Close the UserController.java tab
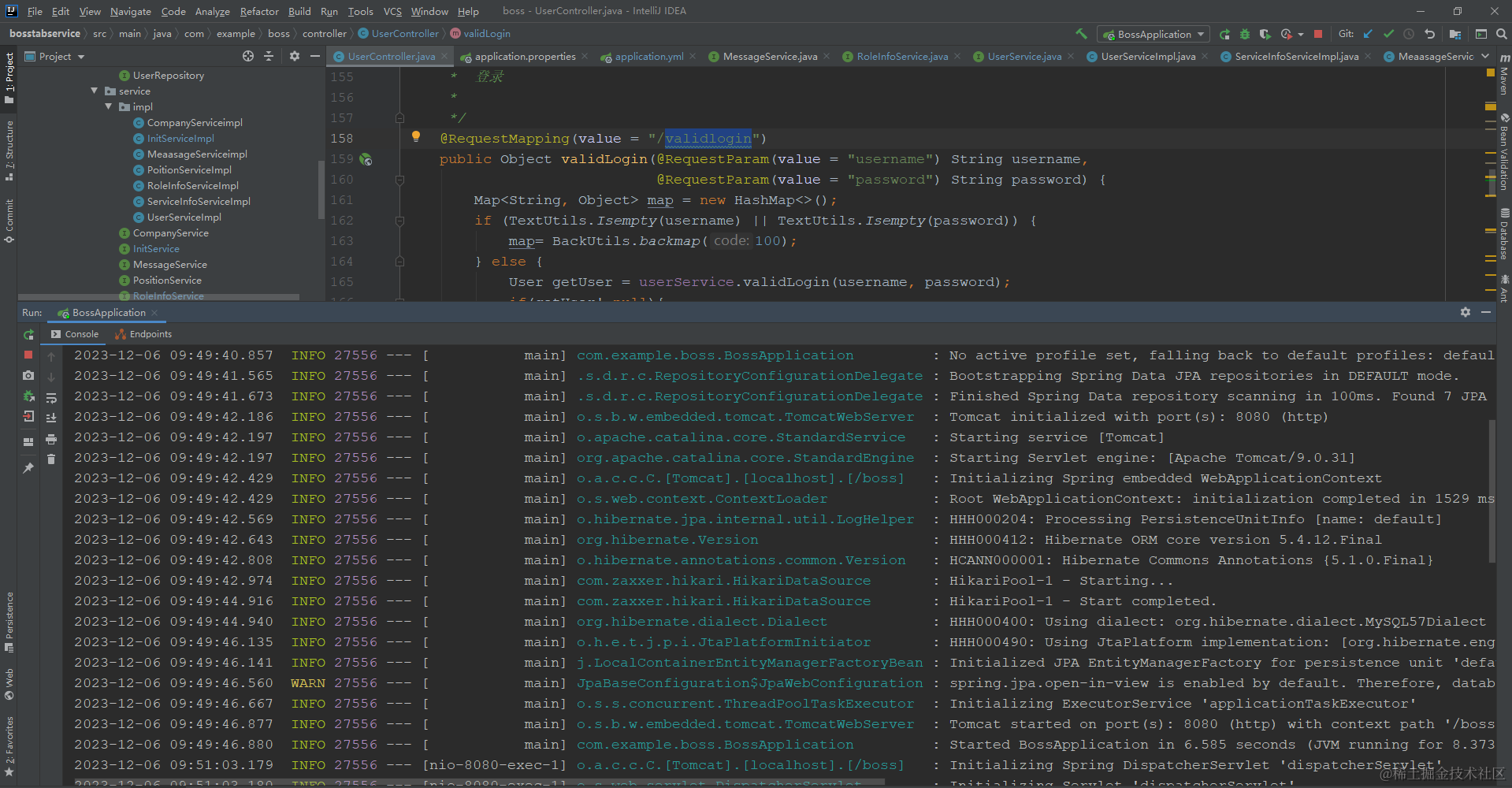This screenshot has height=788, width=1512. point(444,56)
